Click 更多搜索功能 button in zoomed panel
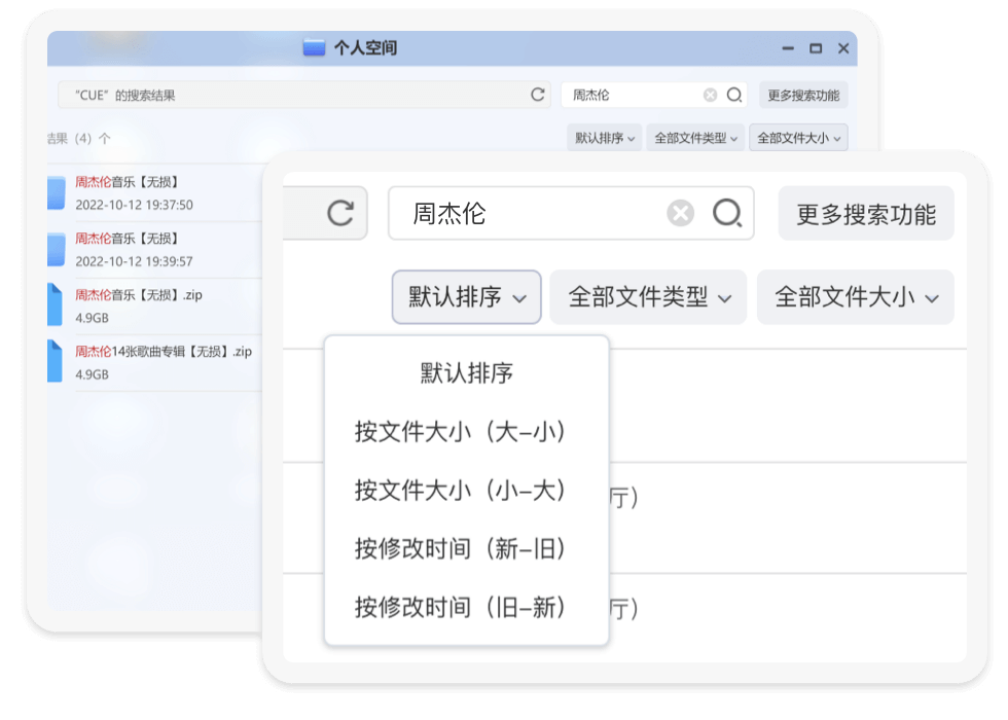The width and height of the screenshot is (1008, 720). pyautogui.click(x=866, y=213)
